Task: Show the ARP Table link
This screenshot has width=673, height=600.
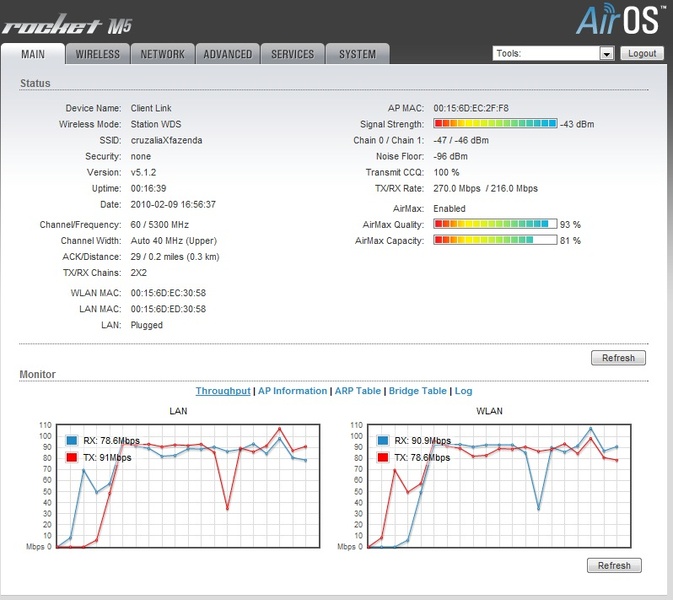Action: (x=358, y=391)
